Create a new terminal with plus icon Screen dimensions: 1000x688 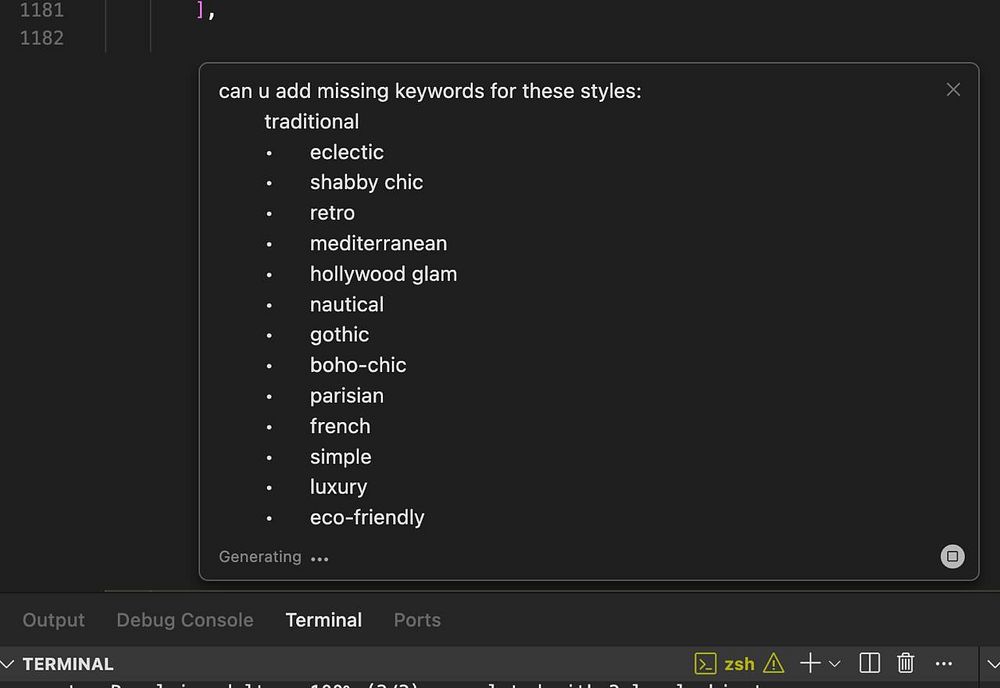tap(810, 663)
